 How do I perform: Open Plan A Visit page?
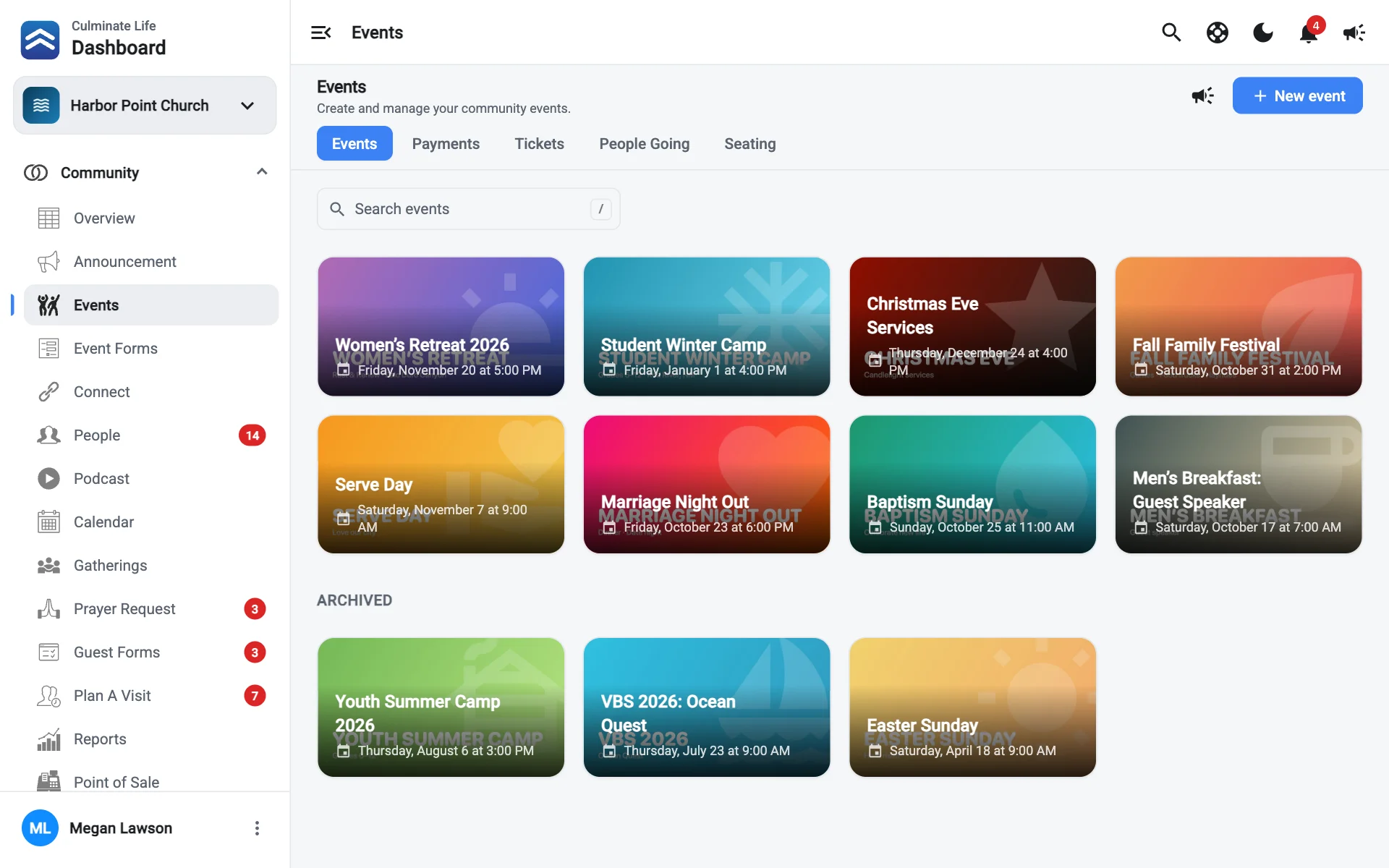[151, 696]
